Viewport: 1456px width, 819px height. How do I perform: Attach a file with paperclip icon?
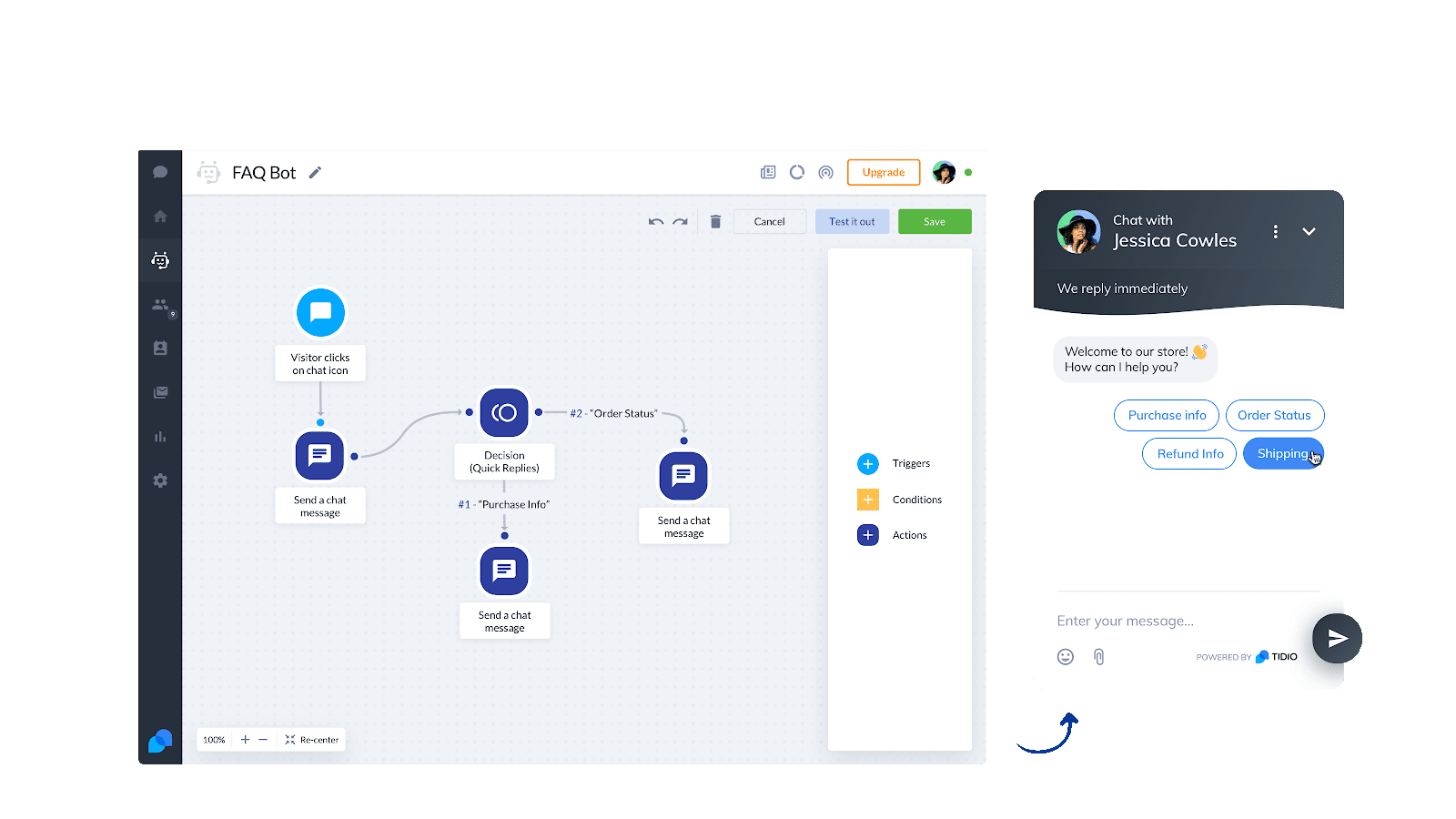click(1098, 657)
